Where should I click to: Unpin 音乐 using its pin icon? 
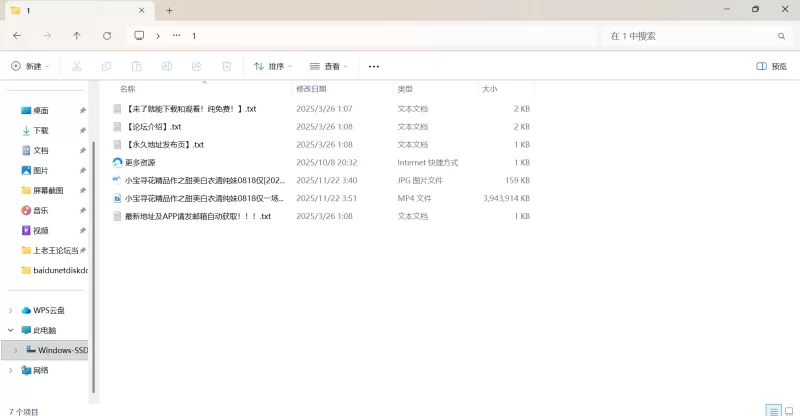[x=83, y=210]
